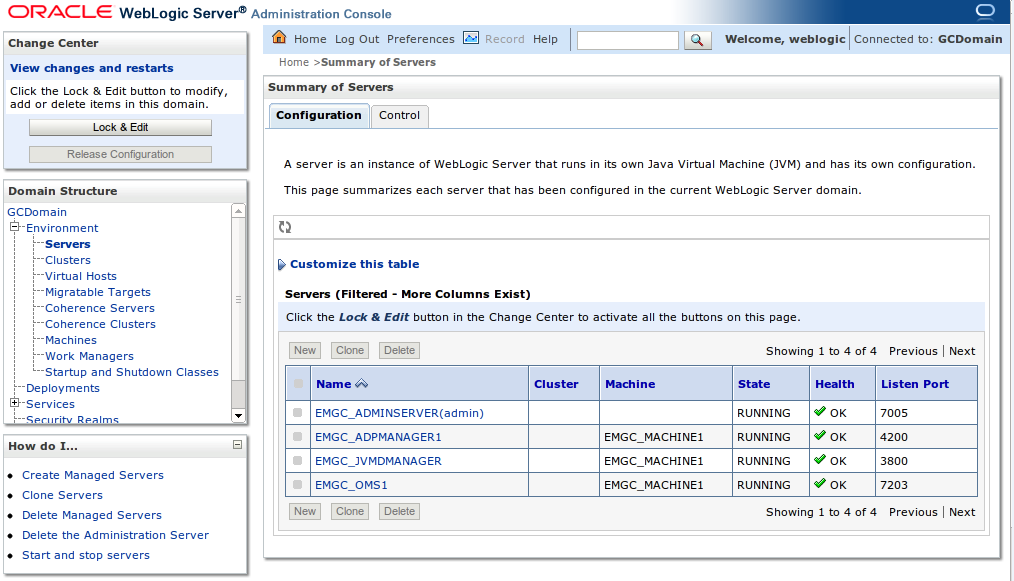Collapse the How do I panel

[237, 444]
